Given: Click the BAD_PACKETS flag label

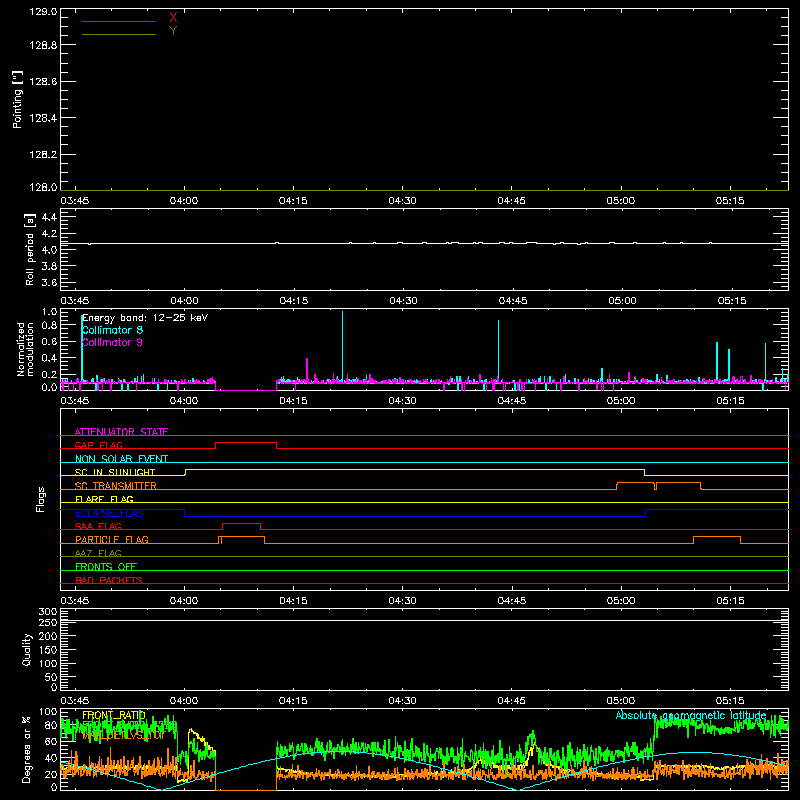Looking at the screenshot, I should click(109, 580).
